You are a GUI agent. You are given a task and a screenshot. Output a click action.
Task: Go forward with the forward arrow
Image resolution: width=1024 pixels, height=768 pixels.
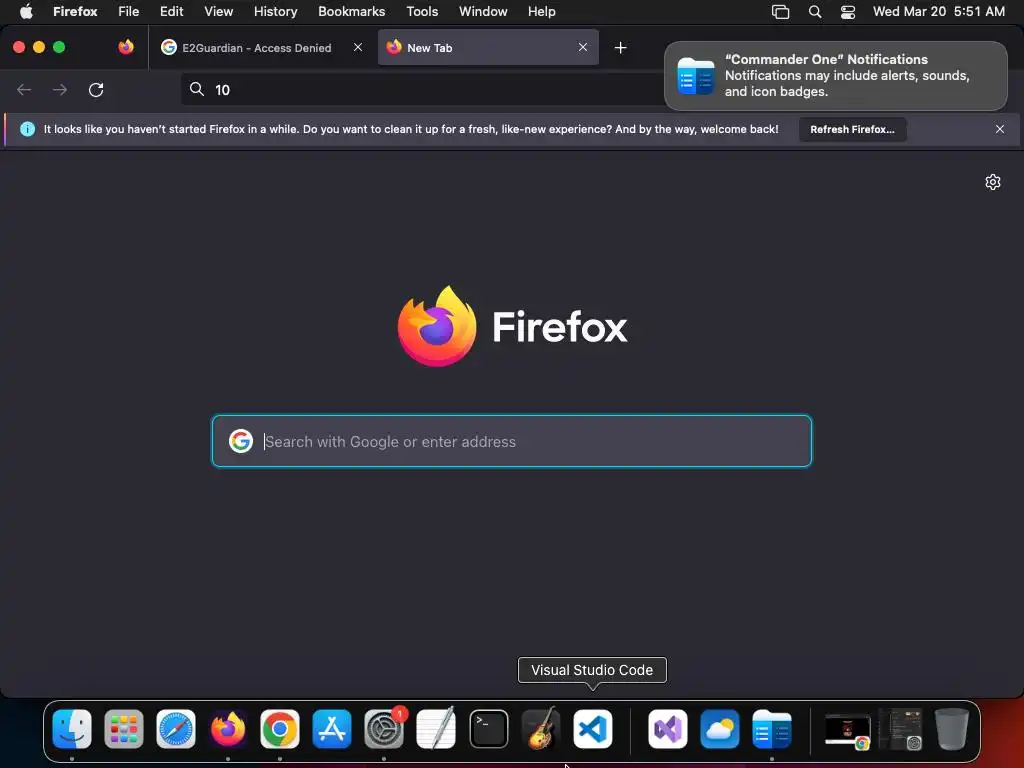59,89
